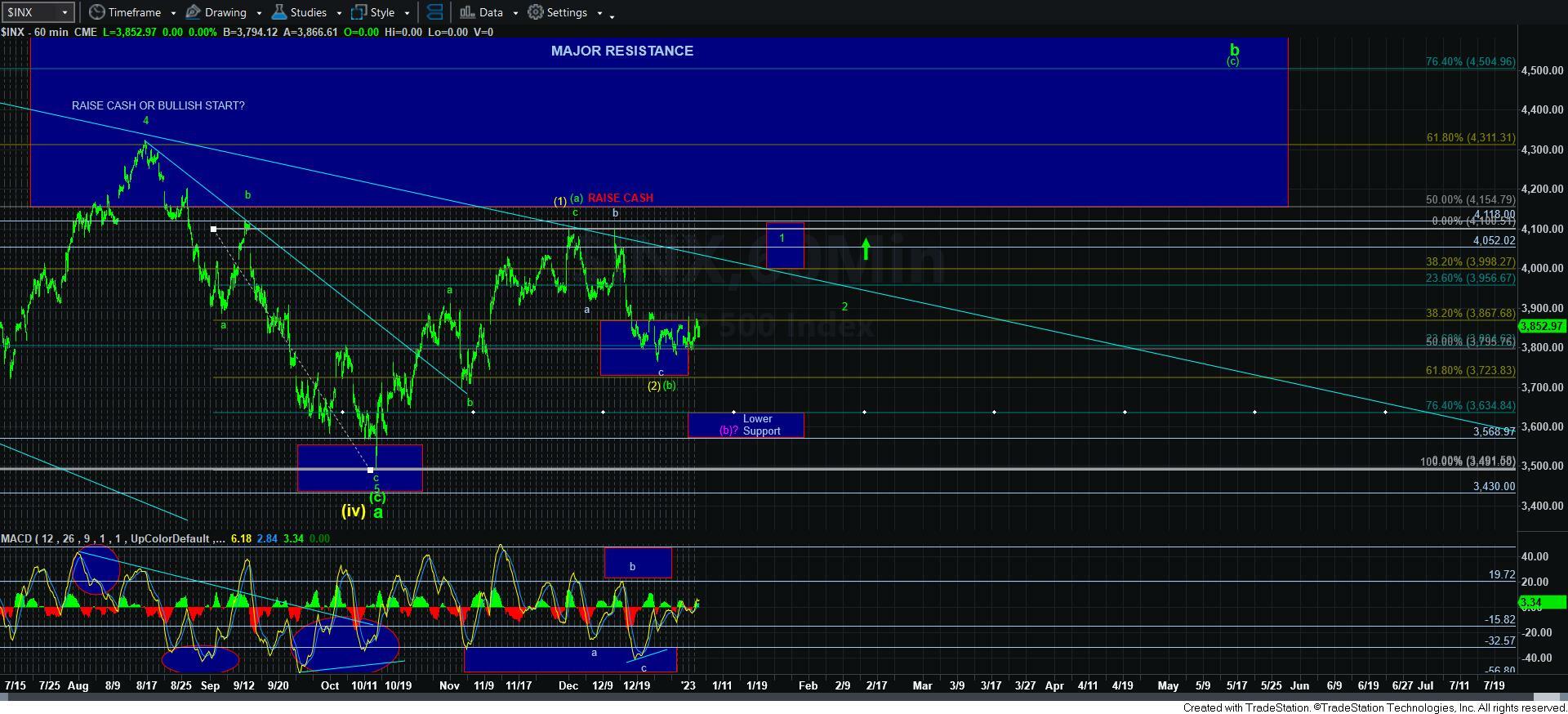Click the Style overlapping squares icon
This screenshot has width=1568, height=714.
(x=359, y=12)
